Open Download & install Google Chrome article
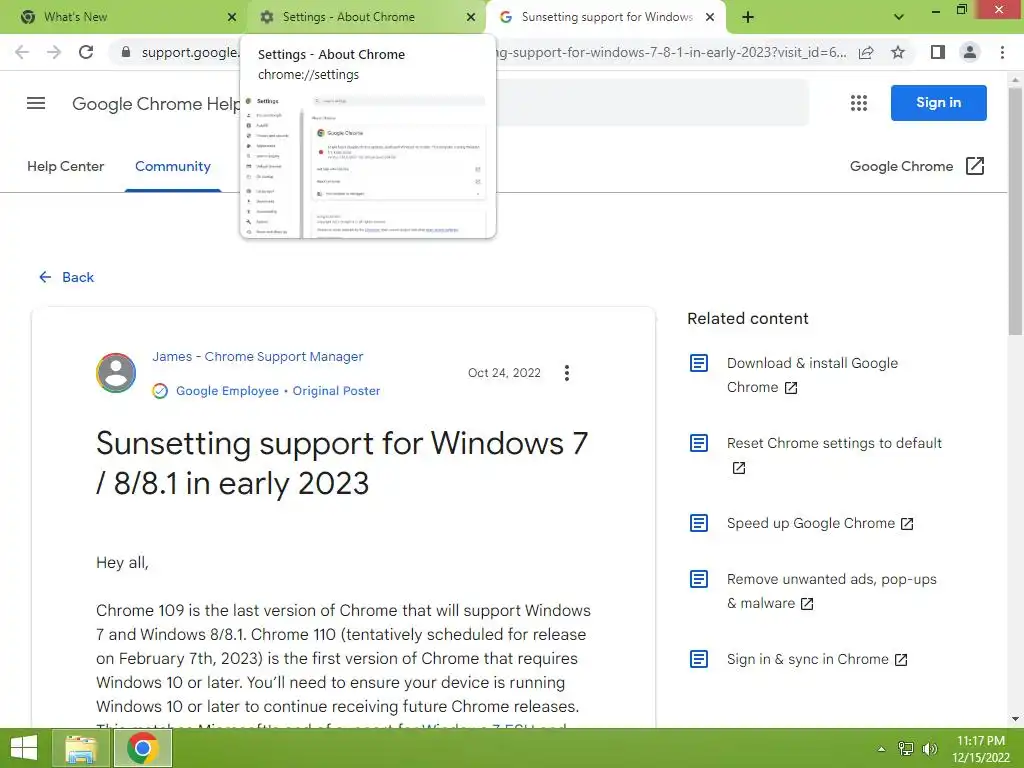The width and height of the screenshot is (1024, 768). pyautogui.click(x=812, y=376)
